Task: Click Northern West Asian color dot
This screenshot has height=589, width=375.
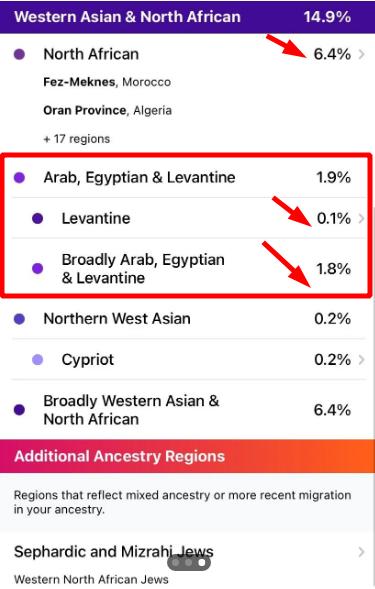Action: 19,319
